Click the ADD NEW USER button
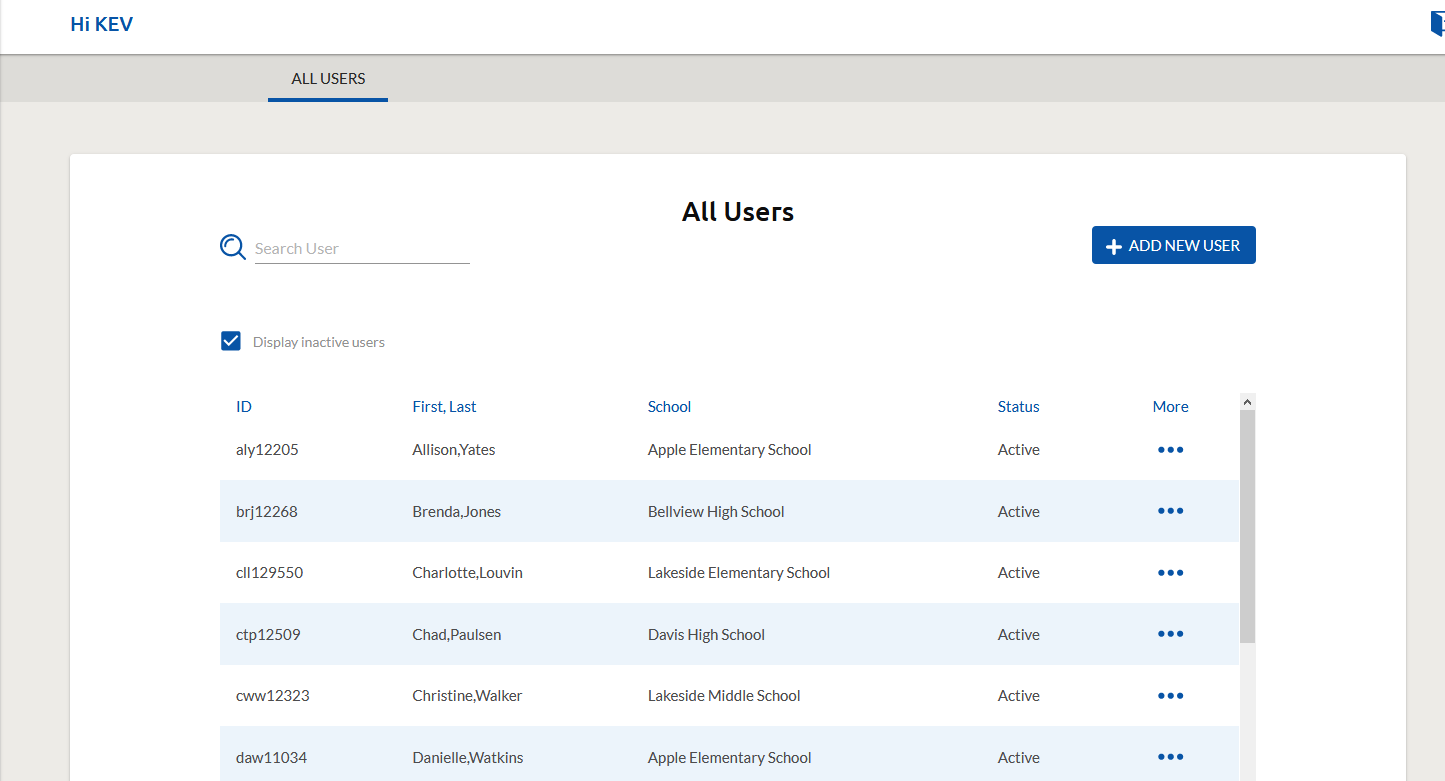Viewport: 1445px width, 781px height. pos(1174,245)
